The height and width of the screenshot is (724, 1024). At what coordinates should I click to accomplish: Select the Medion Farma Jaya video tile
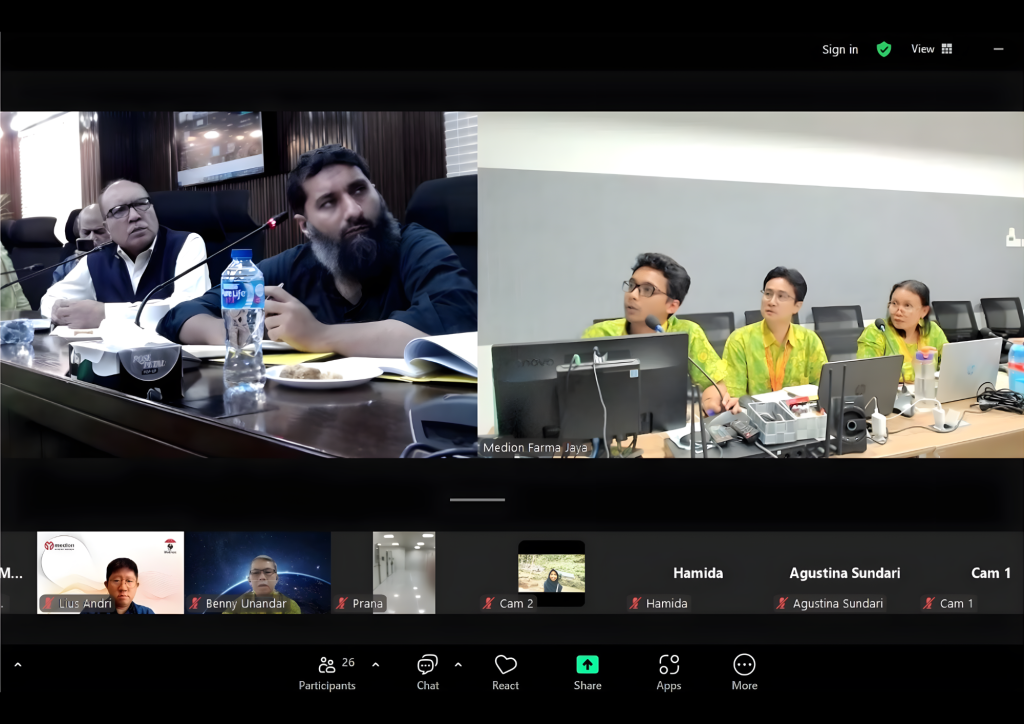[x=750, y=285]
